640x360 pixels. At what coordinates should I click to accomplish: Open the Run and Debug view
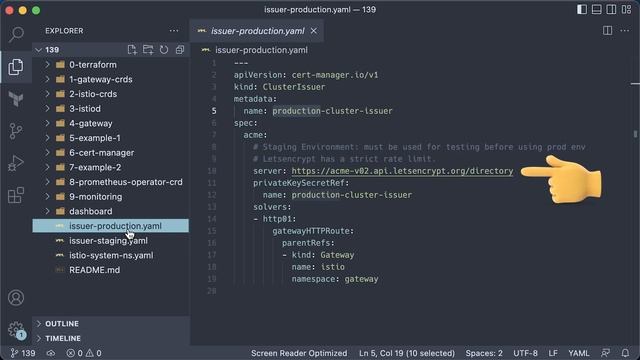[16, 163]
